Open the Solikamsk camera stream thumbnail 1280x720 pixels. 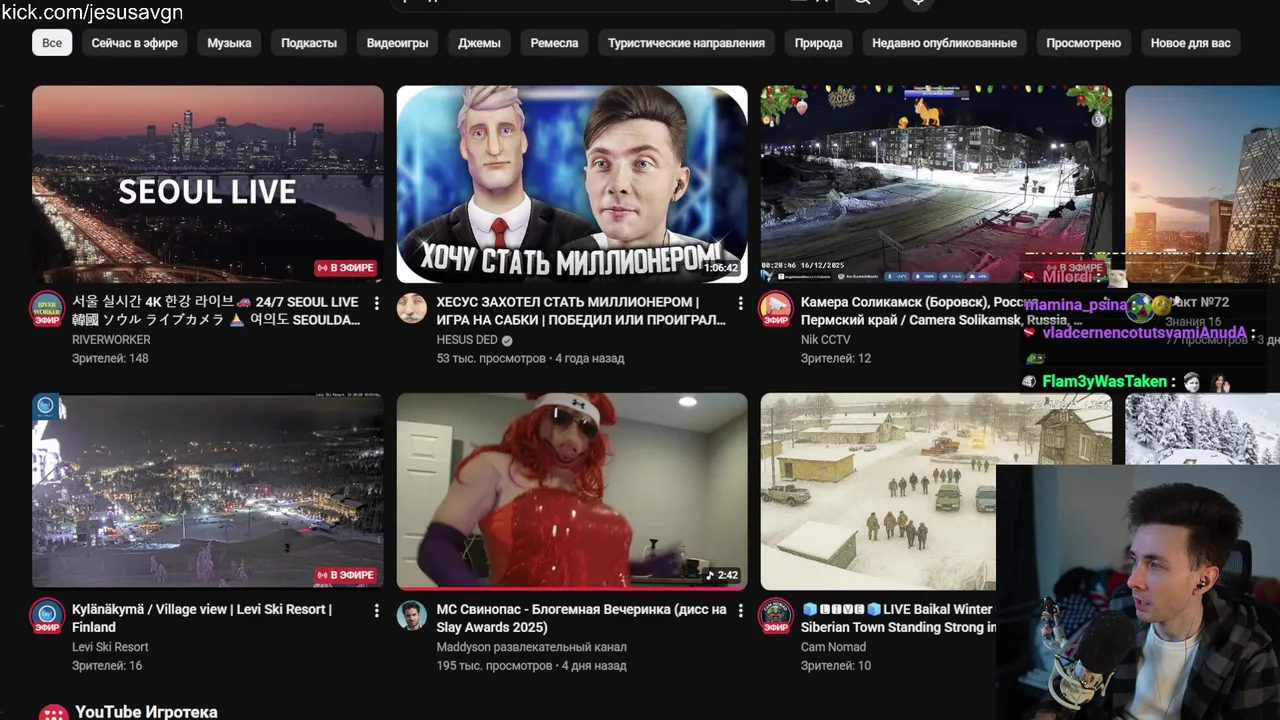[x=936, y=184]
